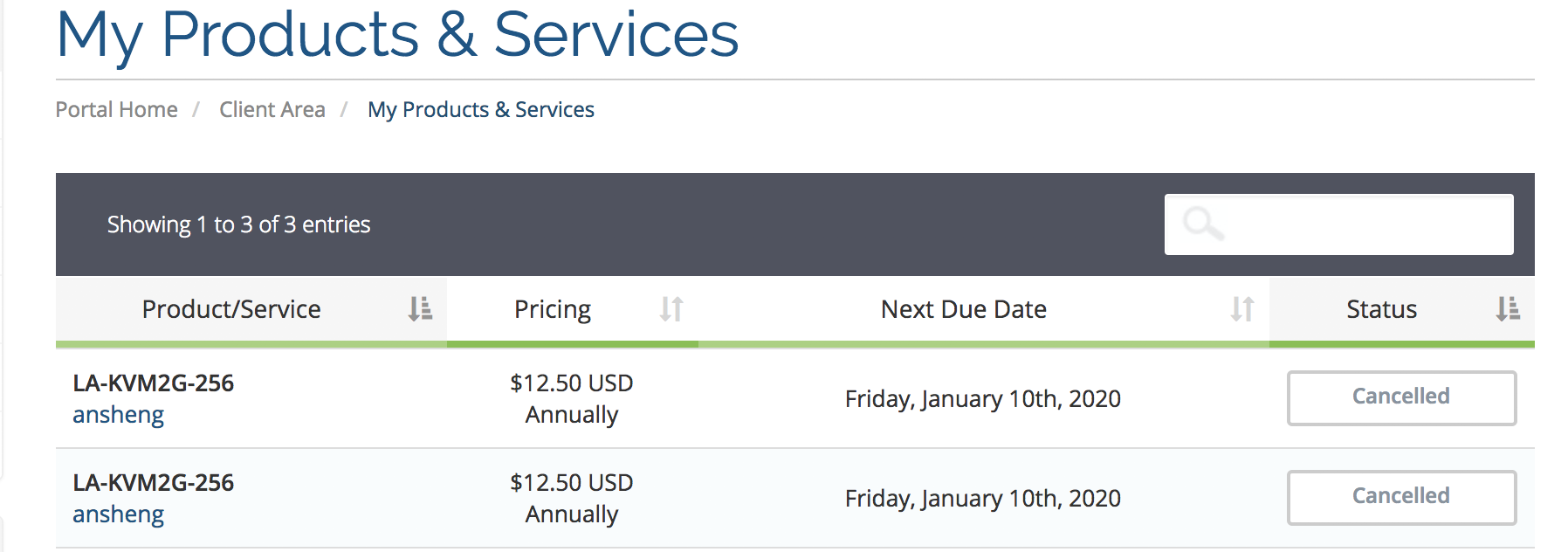Click the magnifier icon in the search box
Image resolution: width=1568 pixels, height=552 pixels.
(1203, 224)
